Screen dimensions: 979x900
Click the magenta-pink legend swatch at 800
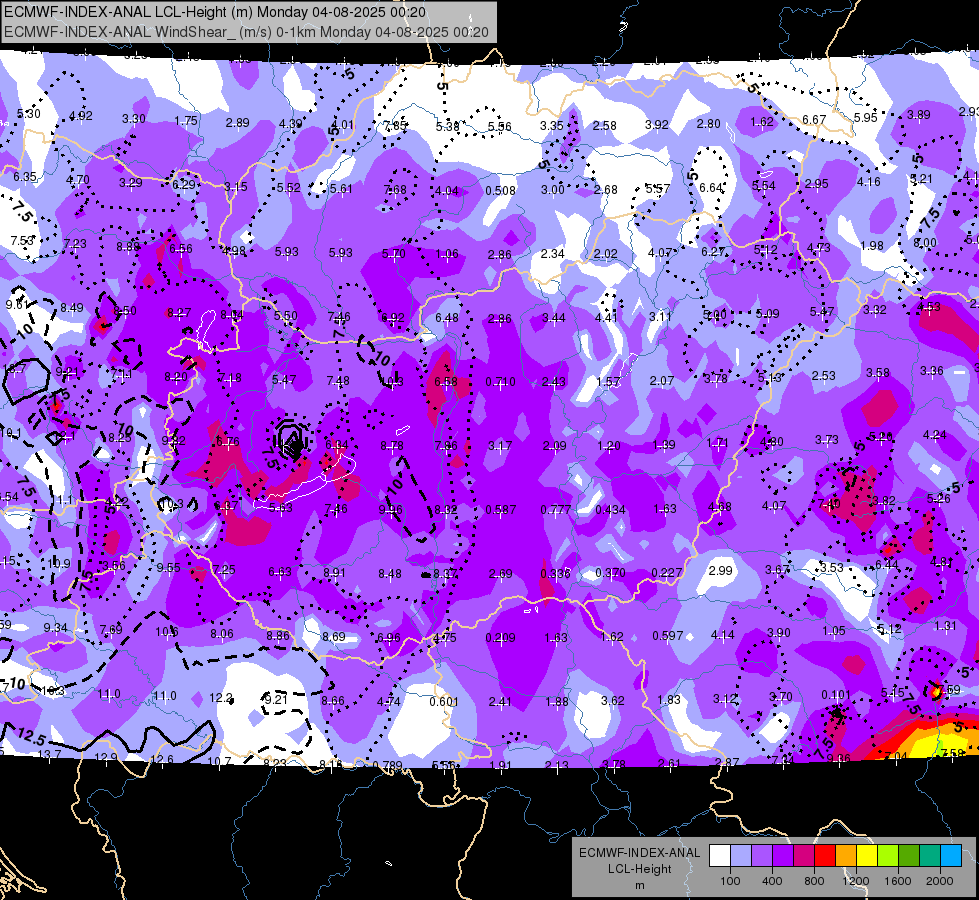click(804, 856)
